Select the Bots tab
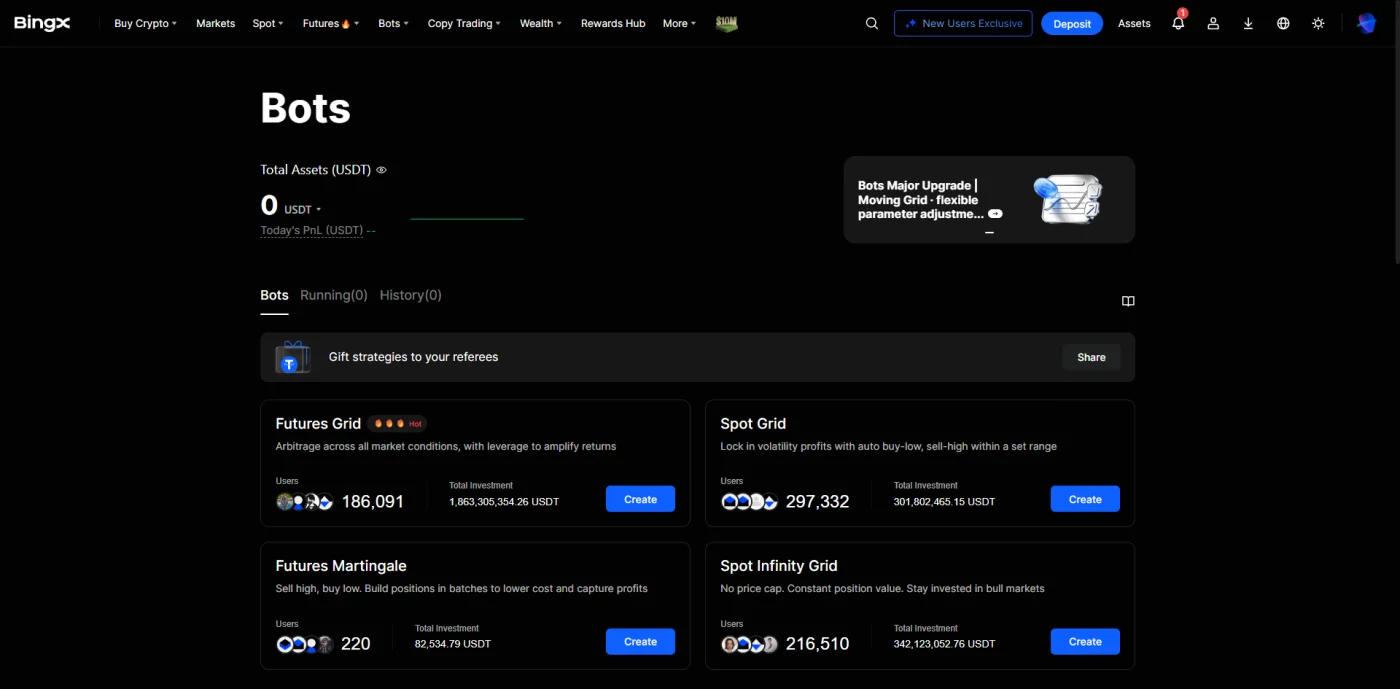 pyautogui.click(x=274, y=295)
